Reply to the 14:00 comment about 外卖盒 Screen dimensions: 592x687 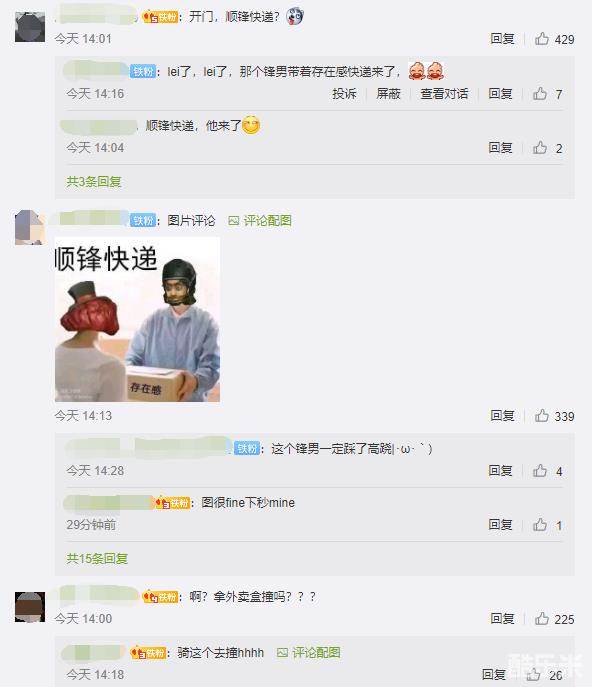click(x=502, y=619)
